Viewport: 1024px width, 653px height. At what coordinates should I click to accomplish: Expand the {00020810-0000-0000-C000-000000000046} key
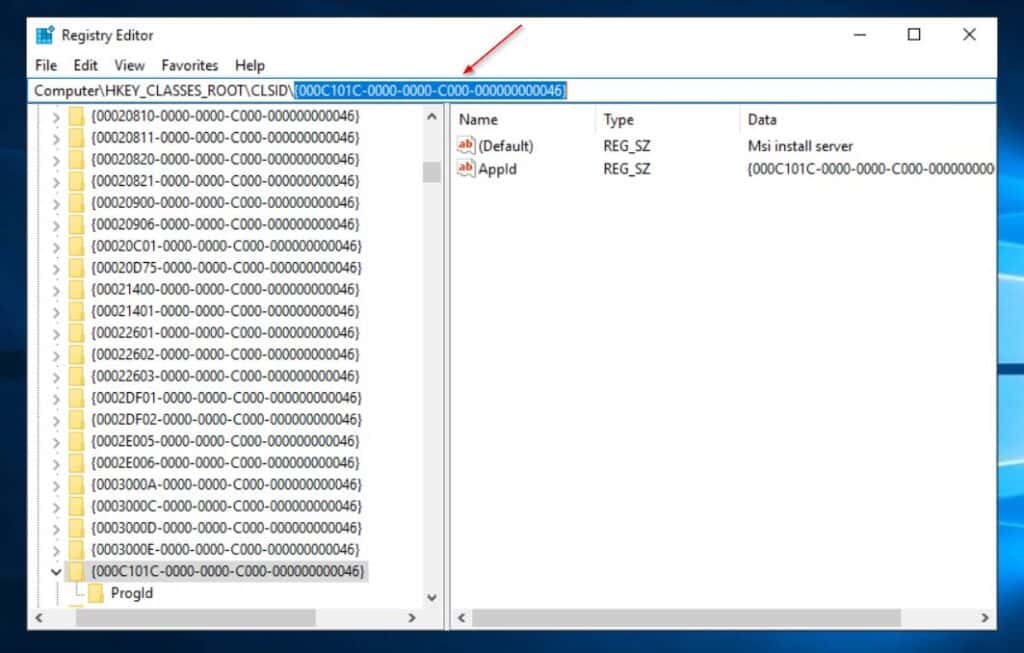56,117
